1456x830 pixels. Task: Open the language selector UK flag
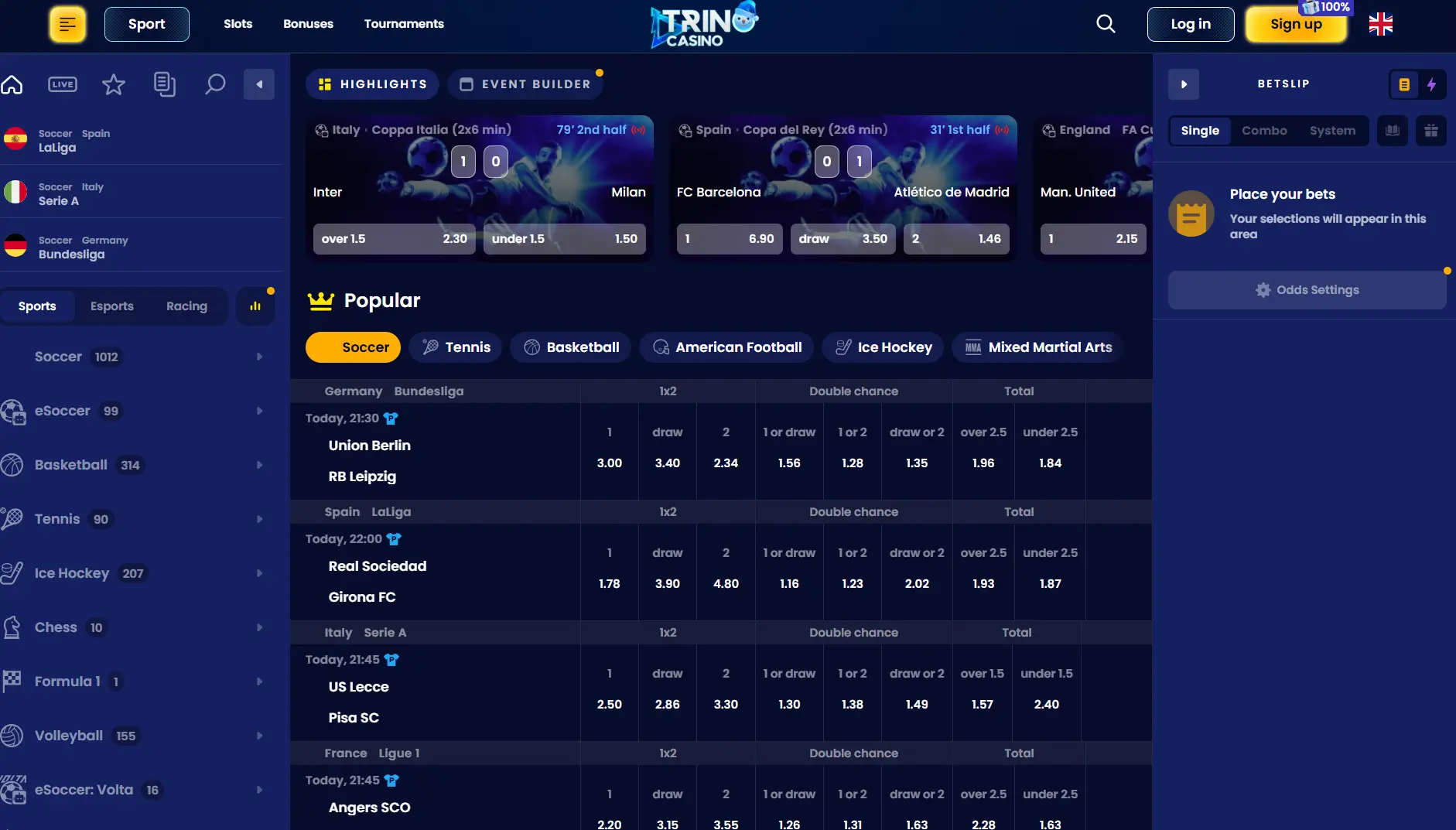(1380, 24)
